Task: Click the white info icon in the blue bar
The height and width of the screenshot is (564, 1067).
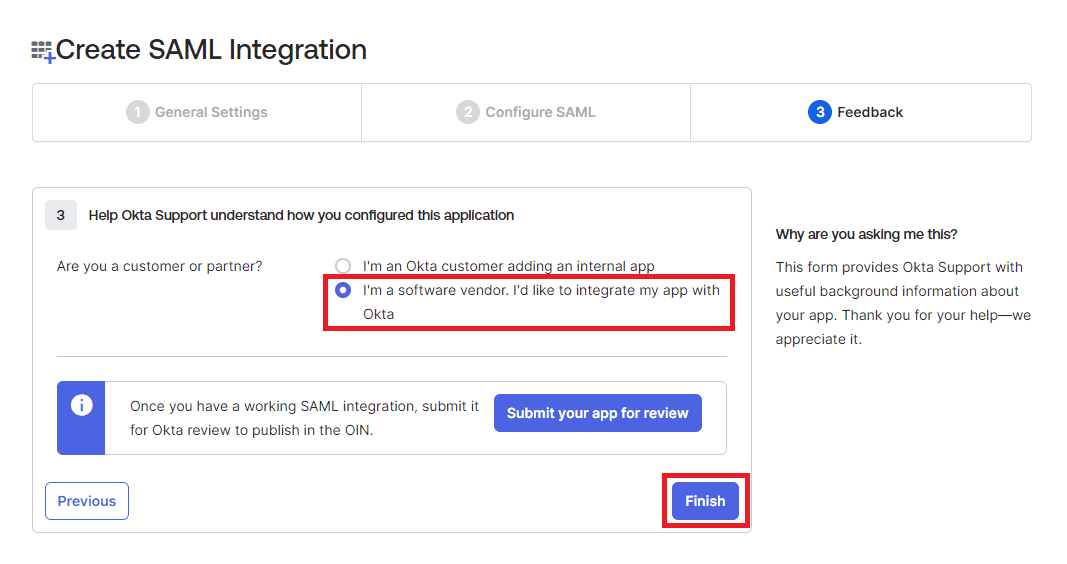Action: (81, 405)
